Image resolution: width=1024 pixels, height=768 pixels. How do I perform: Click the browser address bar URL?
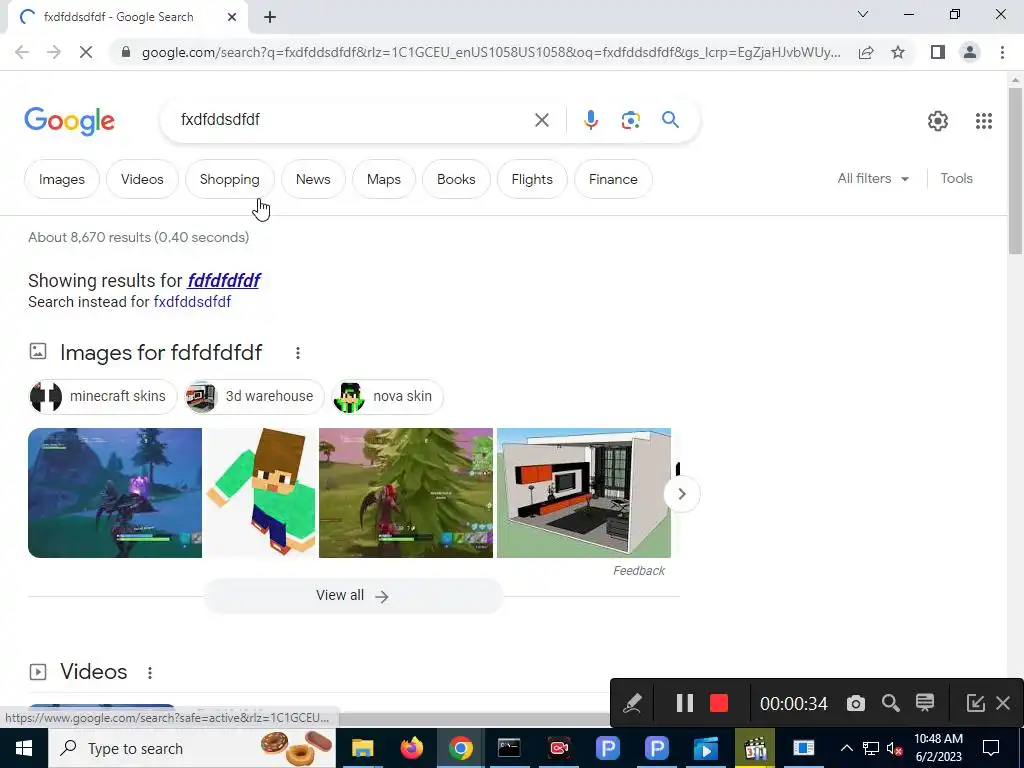(491, 52)
